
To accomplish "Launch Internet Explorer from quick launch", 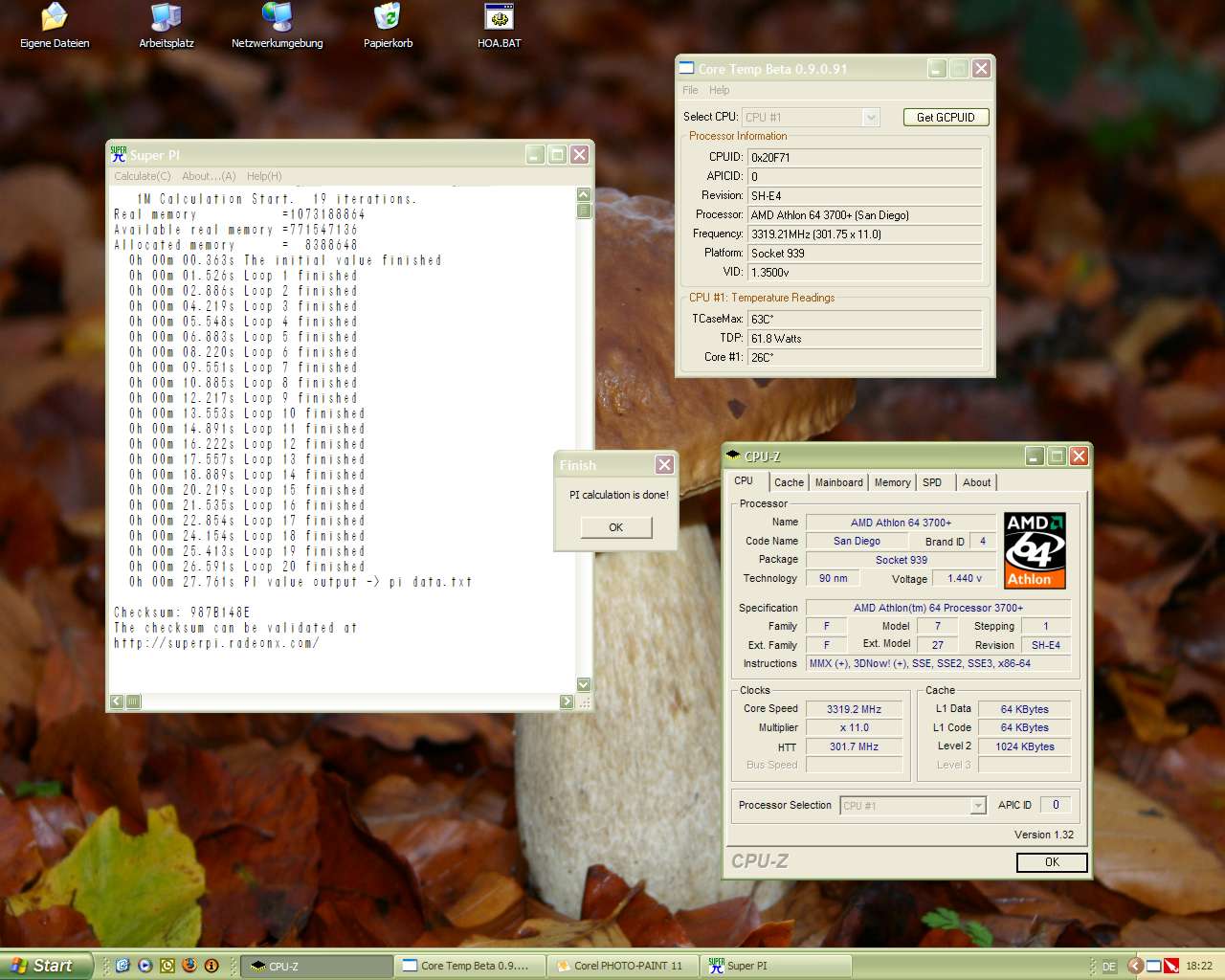I will coord(122,966).
